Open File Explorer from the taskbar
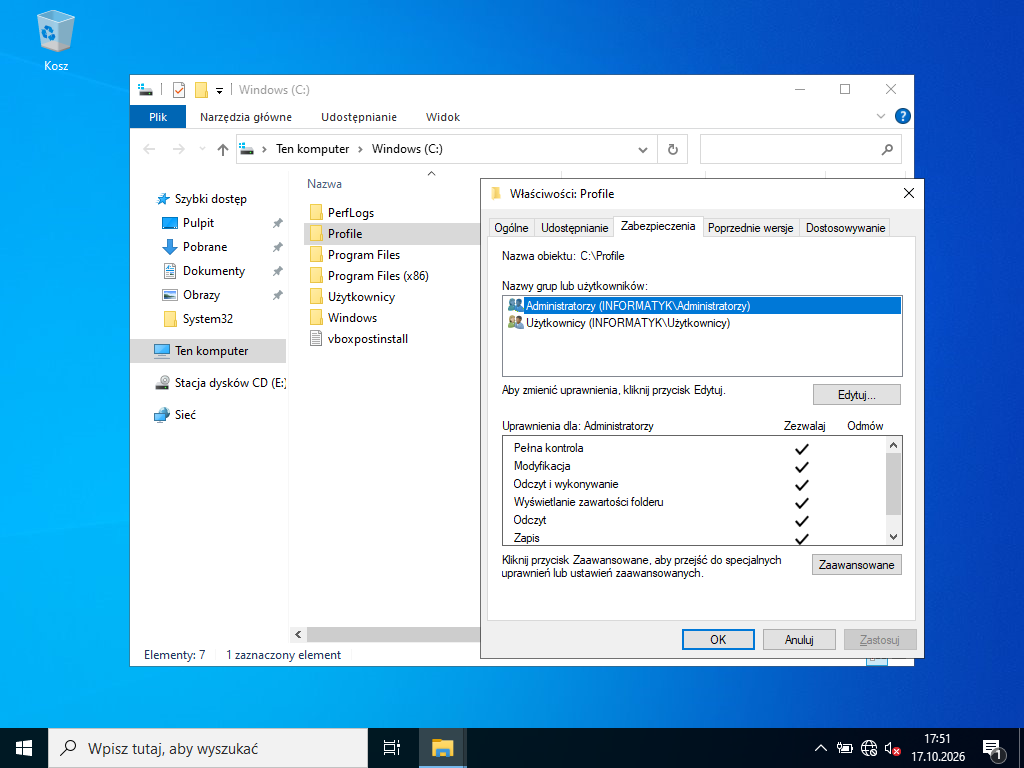The height and width of the screenshot is (768, 1024). coord(442,748)
